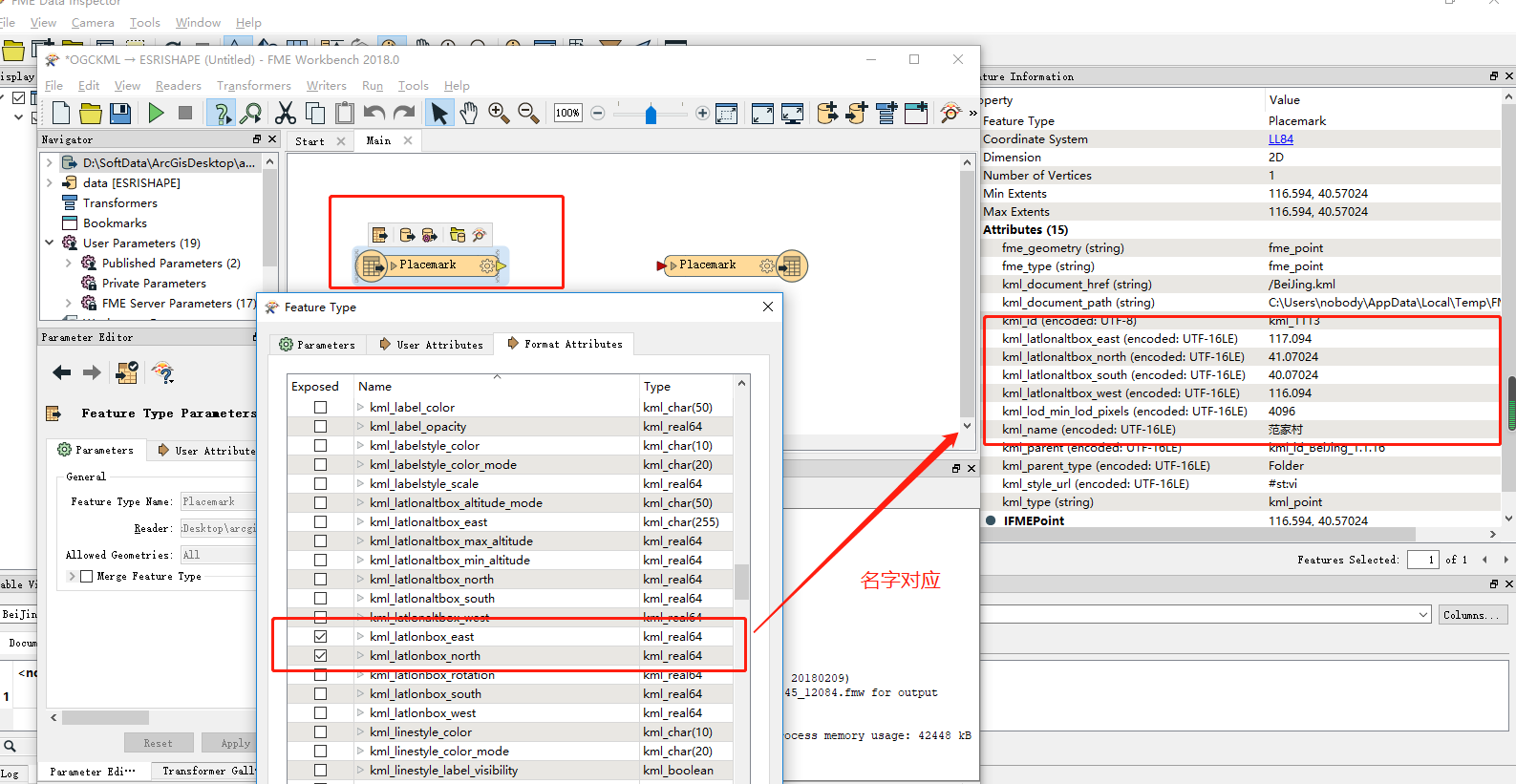Expand FME Server Parameters (17) node
The image size is (1516, 784).
coord(69,303)
